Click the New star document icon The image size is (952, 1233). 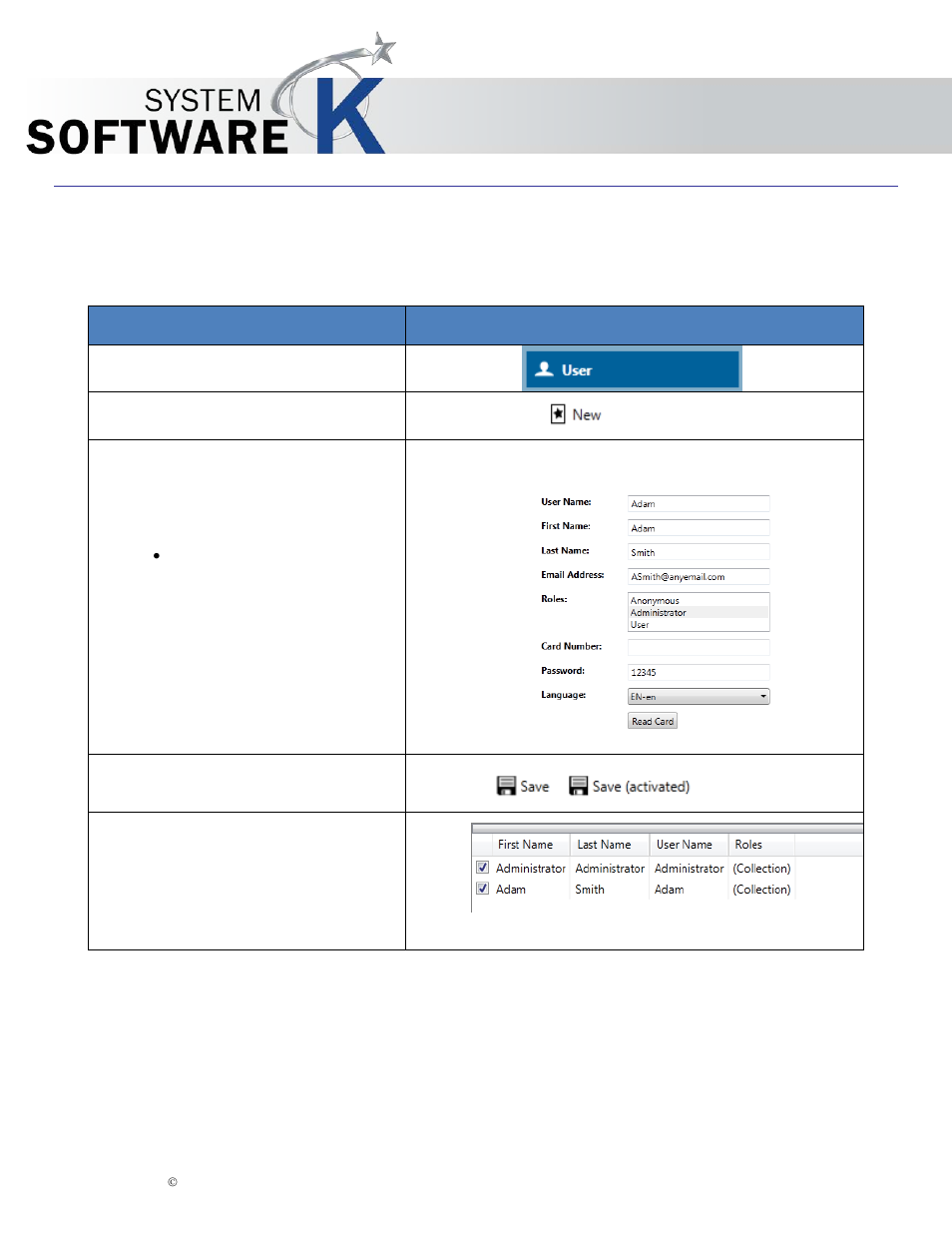point(558,414)
